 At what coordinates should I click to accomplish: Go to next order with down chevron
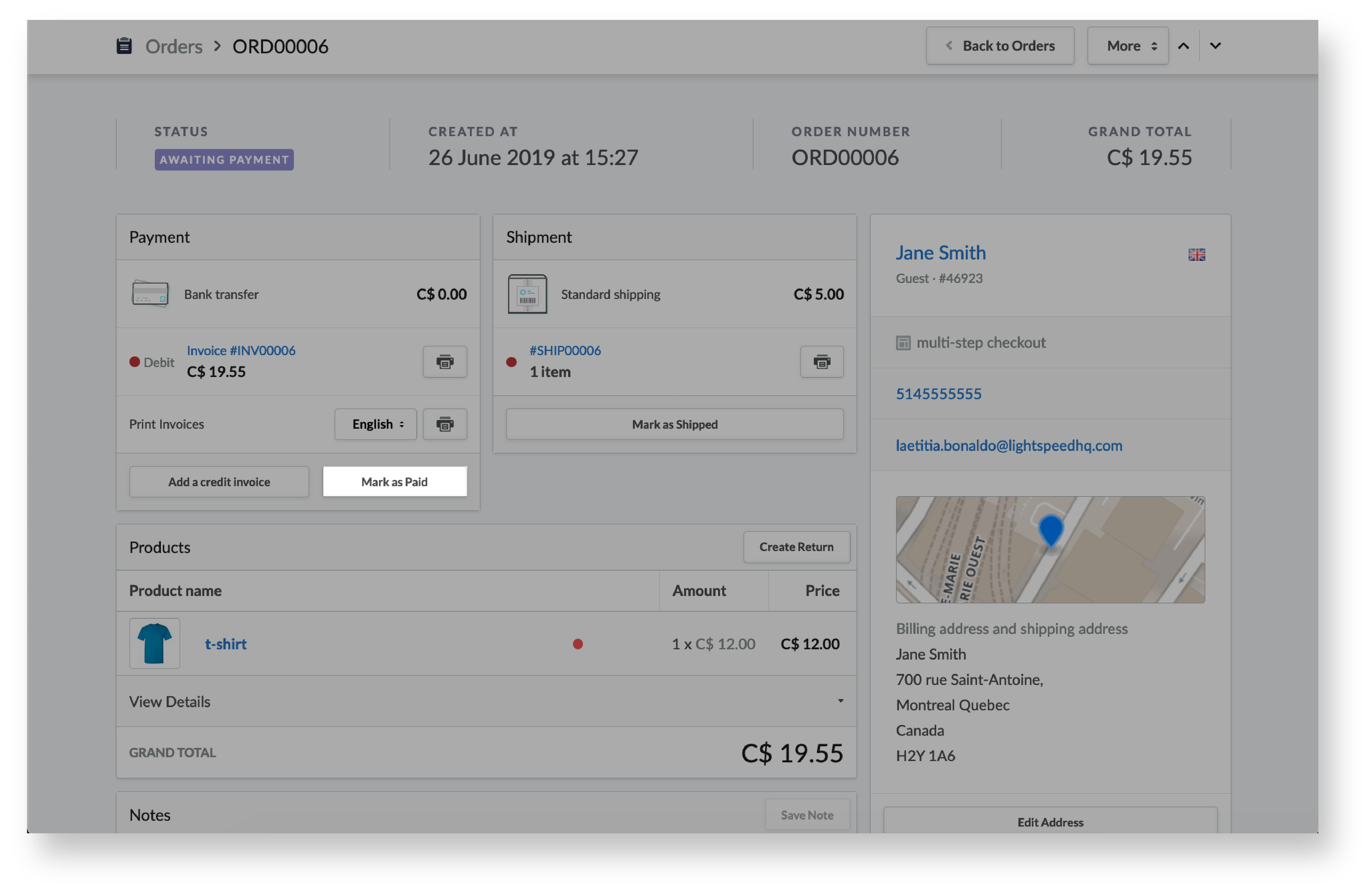pos(1215,46)
